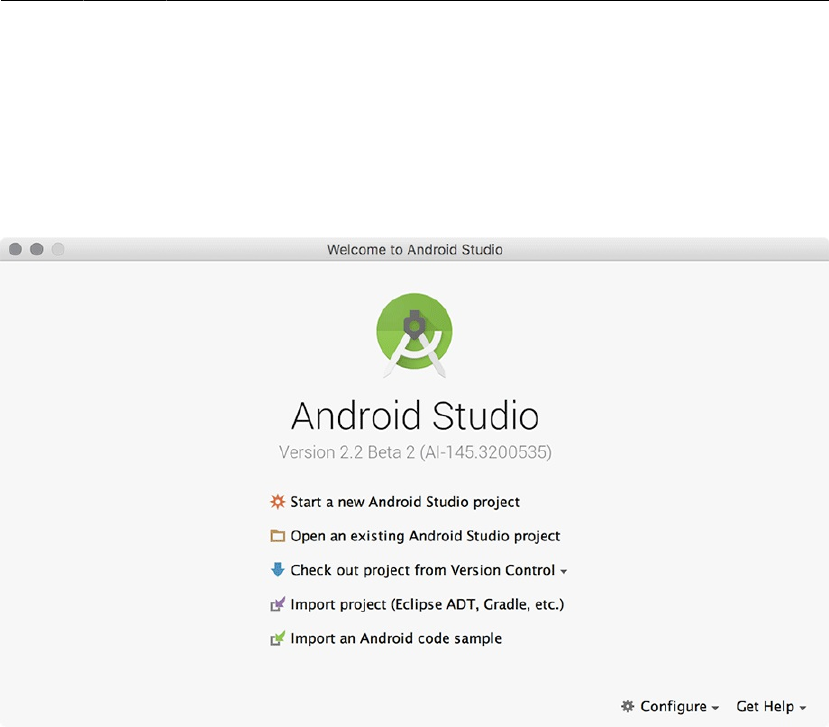Click the green import code sample icon
Viewport: 829px width, 727px height.
click(278, 638)
